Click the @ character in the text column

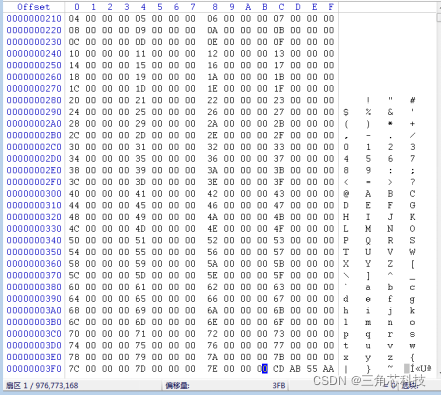pos(346,194)
